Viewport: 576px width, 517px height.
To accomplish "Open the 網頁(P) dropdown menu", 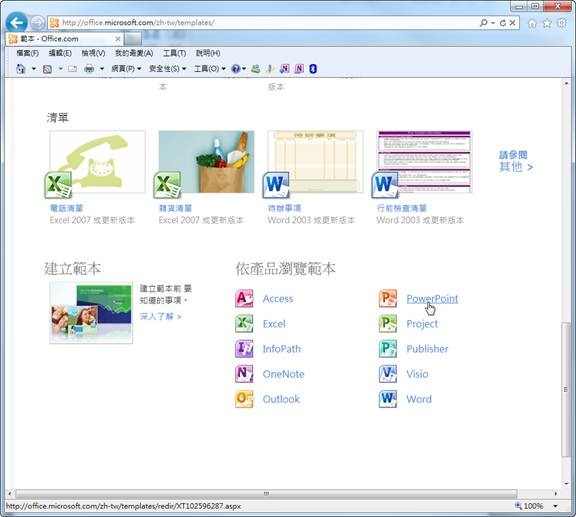I will pos(126,69).
